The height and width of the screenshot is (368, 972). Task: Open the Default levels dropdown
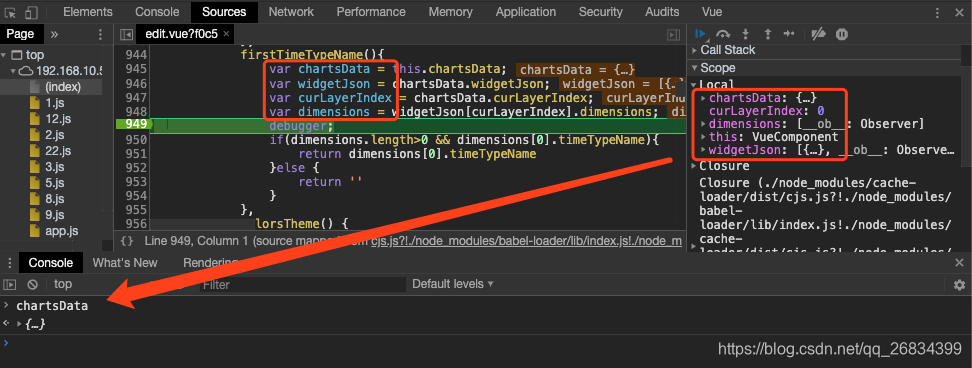tap(453, 284)
